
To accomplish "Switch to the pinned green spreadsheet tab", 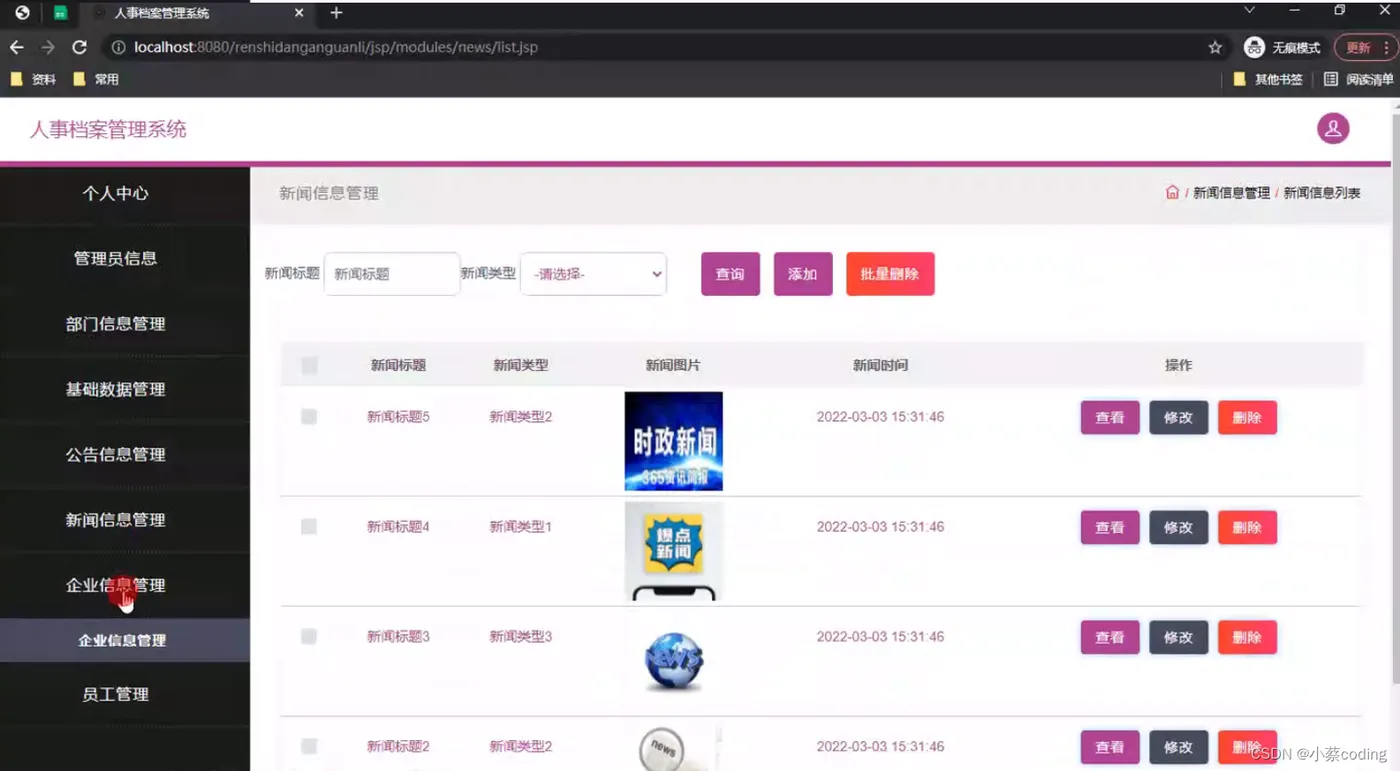I will (x=60, y=13).
